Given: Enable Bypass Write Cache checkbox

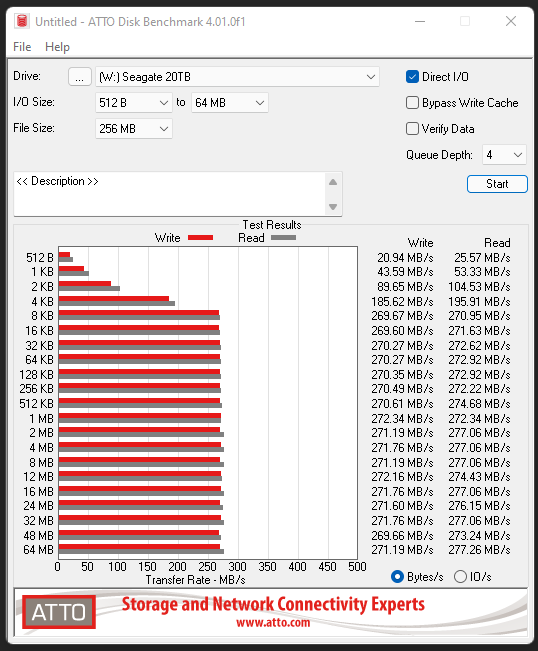Looking at the screenshot, I should [412, 103].
